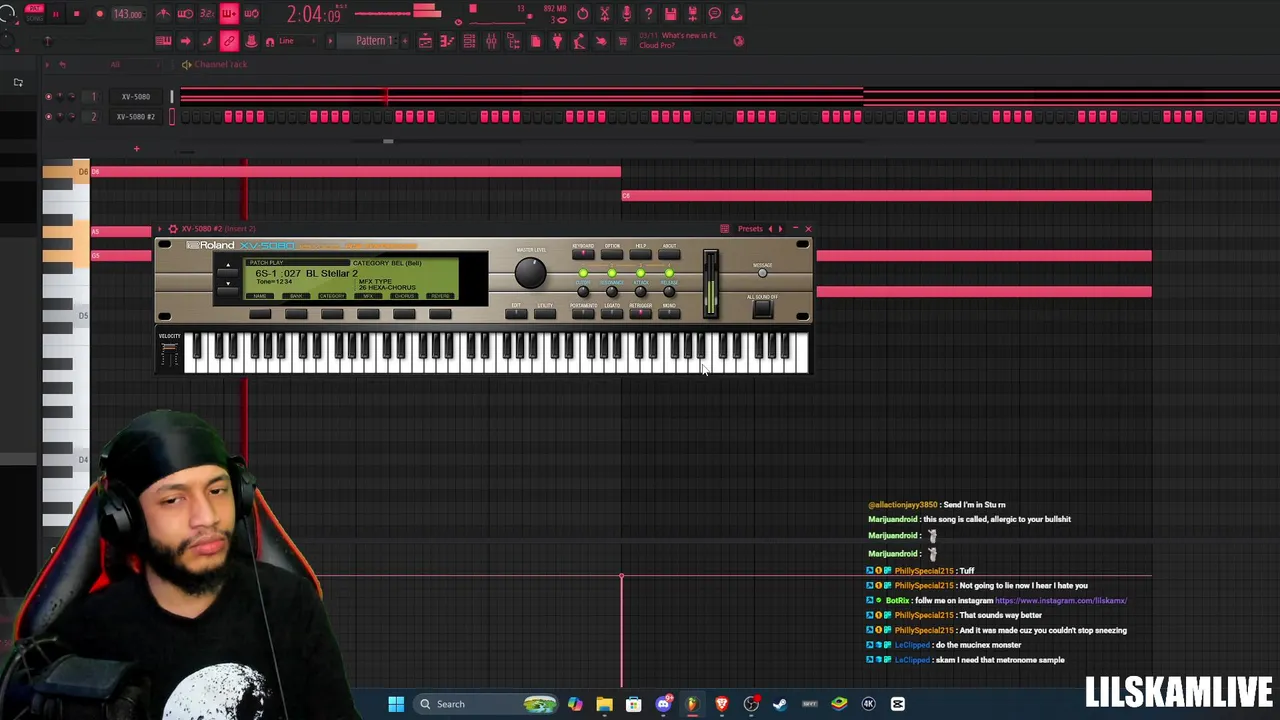Image resolution: width=1280 pixels, height=720 pixels.
Task: Open the Presets menu in plugin window
Action: pyautogui.click(x=750, y=229)
